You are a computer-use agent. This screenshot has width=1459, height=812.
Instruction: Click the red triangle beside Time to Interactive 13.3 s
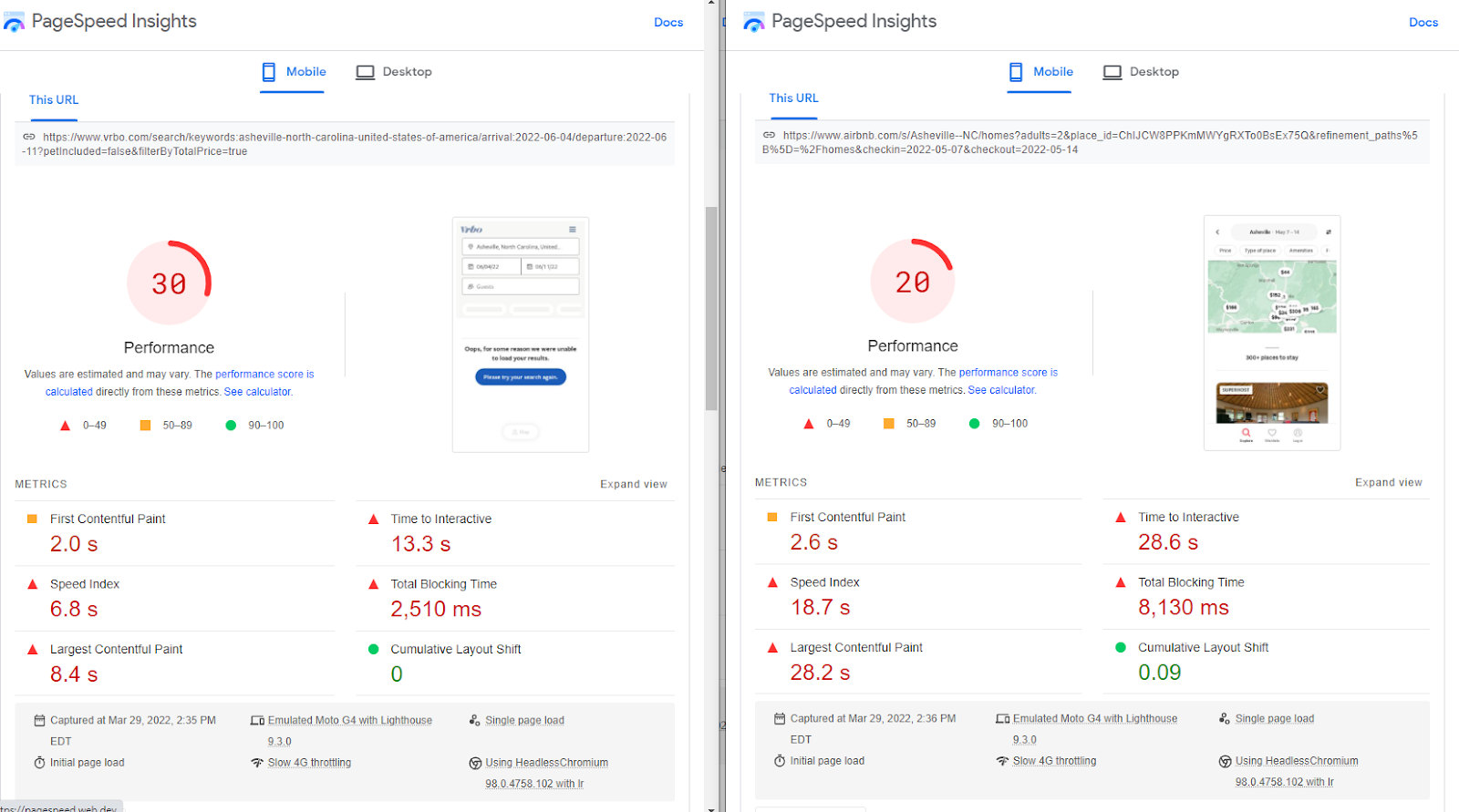(373, 519)
